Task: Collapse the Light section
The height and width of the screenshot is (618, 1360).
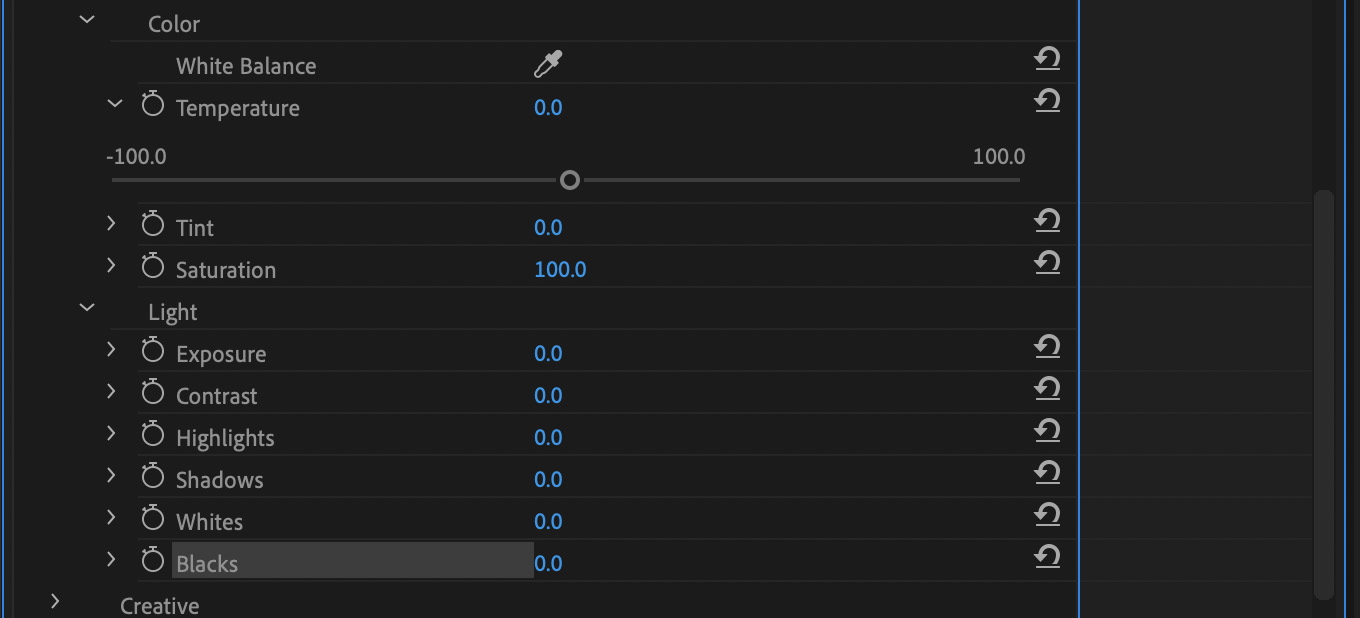Action: pos(87,307)
